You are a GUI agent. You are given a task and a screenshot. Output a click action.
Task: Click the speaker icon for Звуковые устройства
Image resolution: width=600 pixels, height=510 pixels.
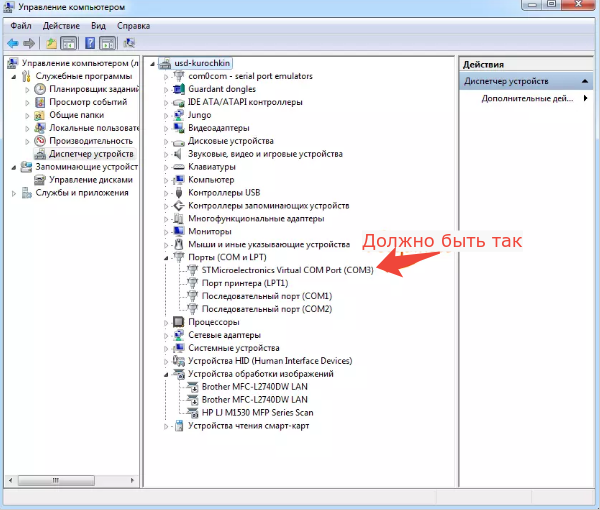(x=178, y=154)
